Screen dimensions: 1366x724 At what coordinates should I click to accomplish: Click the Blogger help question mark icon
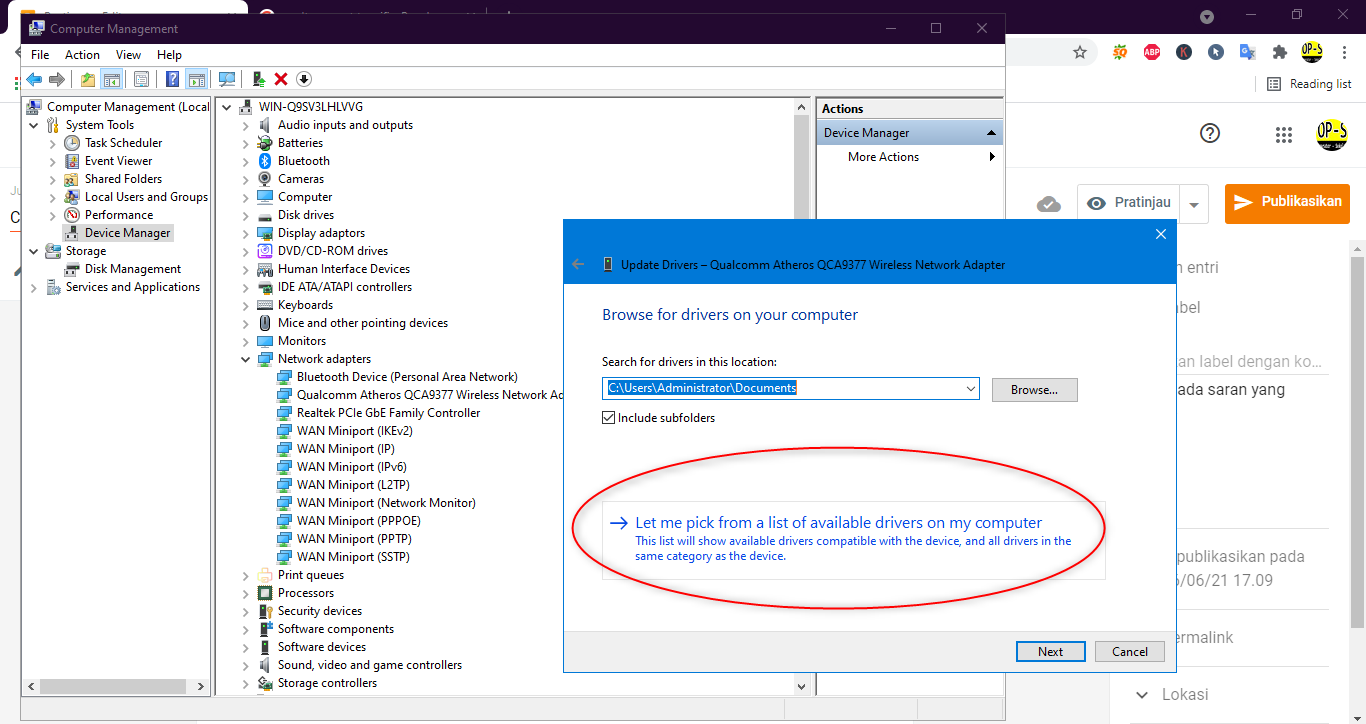coord(1210,133)
